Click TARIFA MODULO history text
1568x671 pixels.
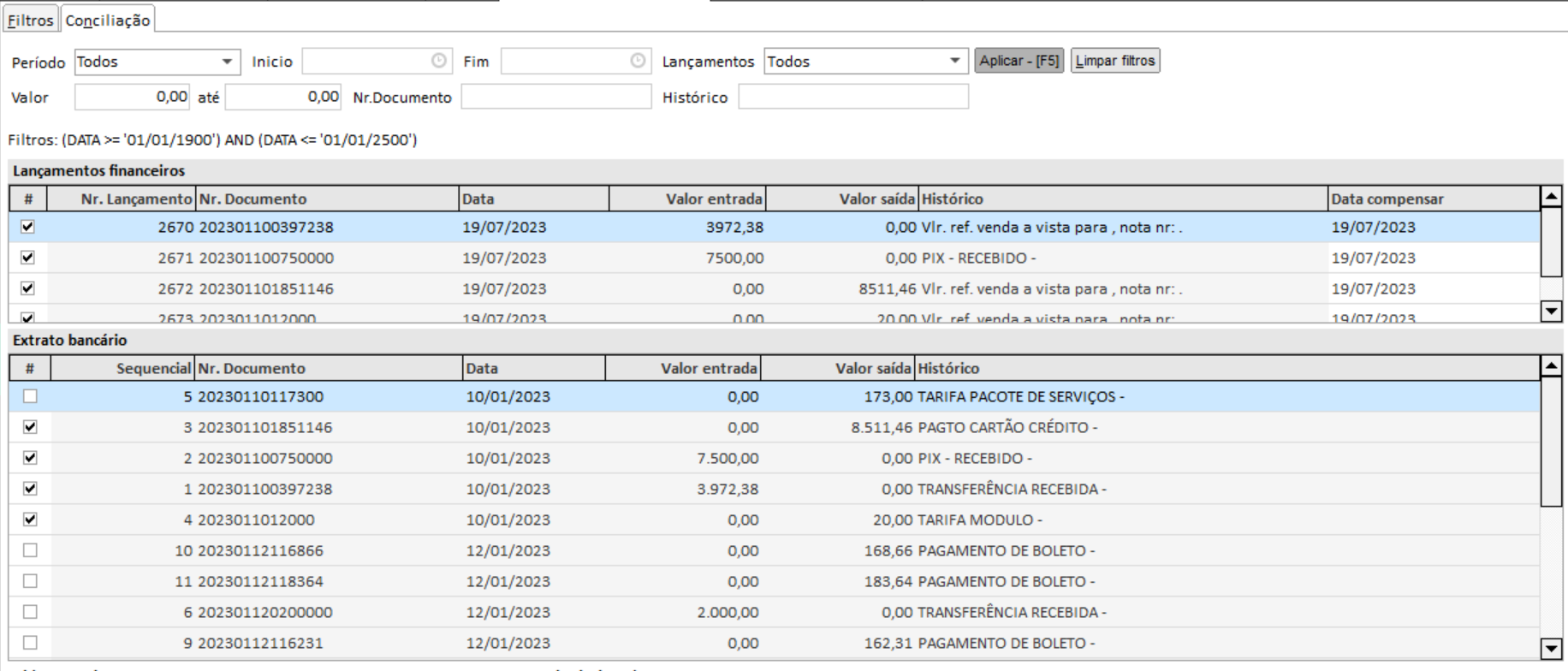click(979, 520)
